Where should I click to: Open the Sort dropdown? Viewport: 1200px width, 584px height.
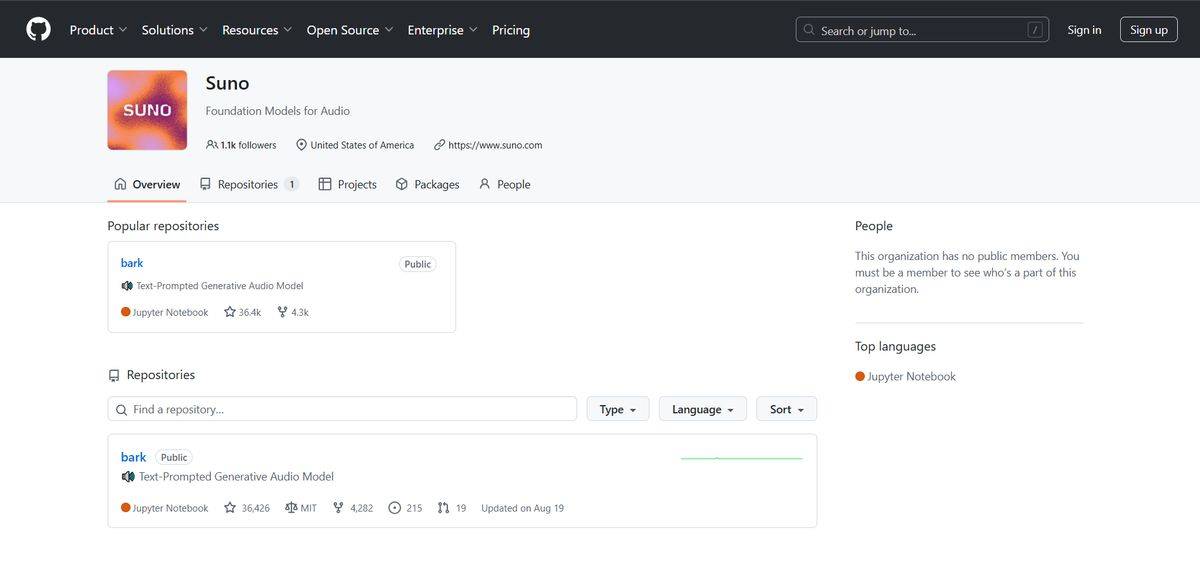click(x=786, y=409)
